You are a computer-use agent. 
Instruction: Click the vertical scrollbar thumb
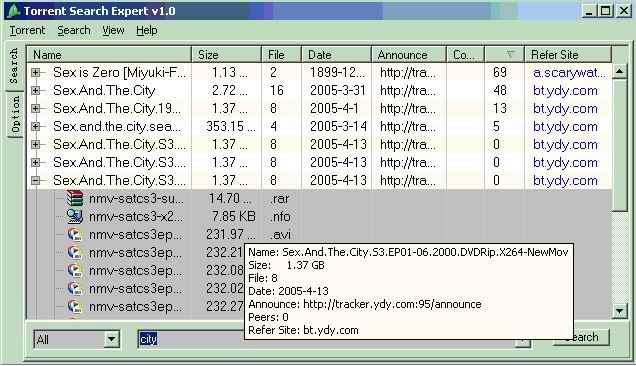point(619,145)
